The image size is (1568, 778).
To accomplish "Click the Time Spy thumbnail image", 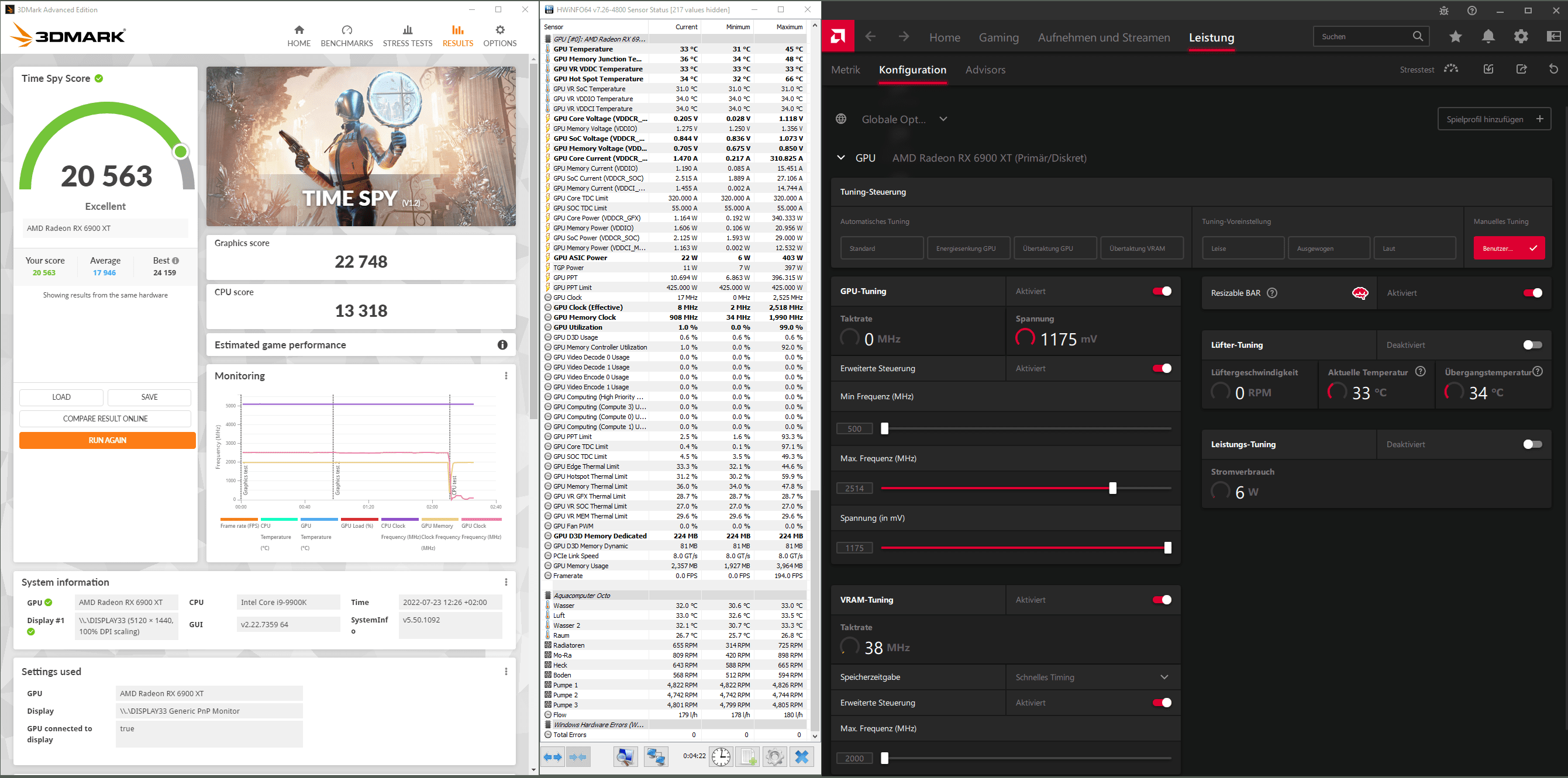I will [x=361, y=146].
